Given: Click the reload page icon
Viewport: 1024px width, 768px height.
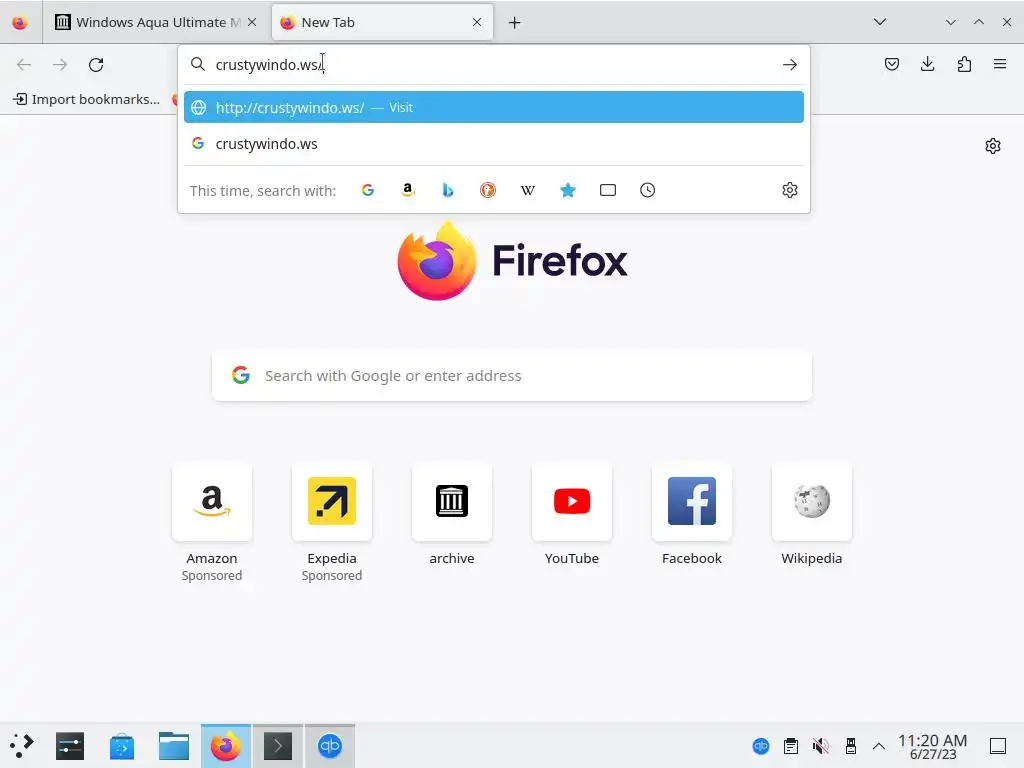Looking at the screenshot, I should 96,65.
